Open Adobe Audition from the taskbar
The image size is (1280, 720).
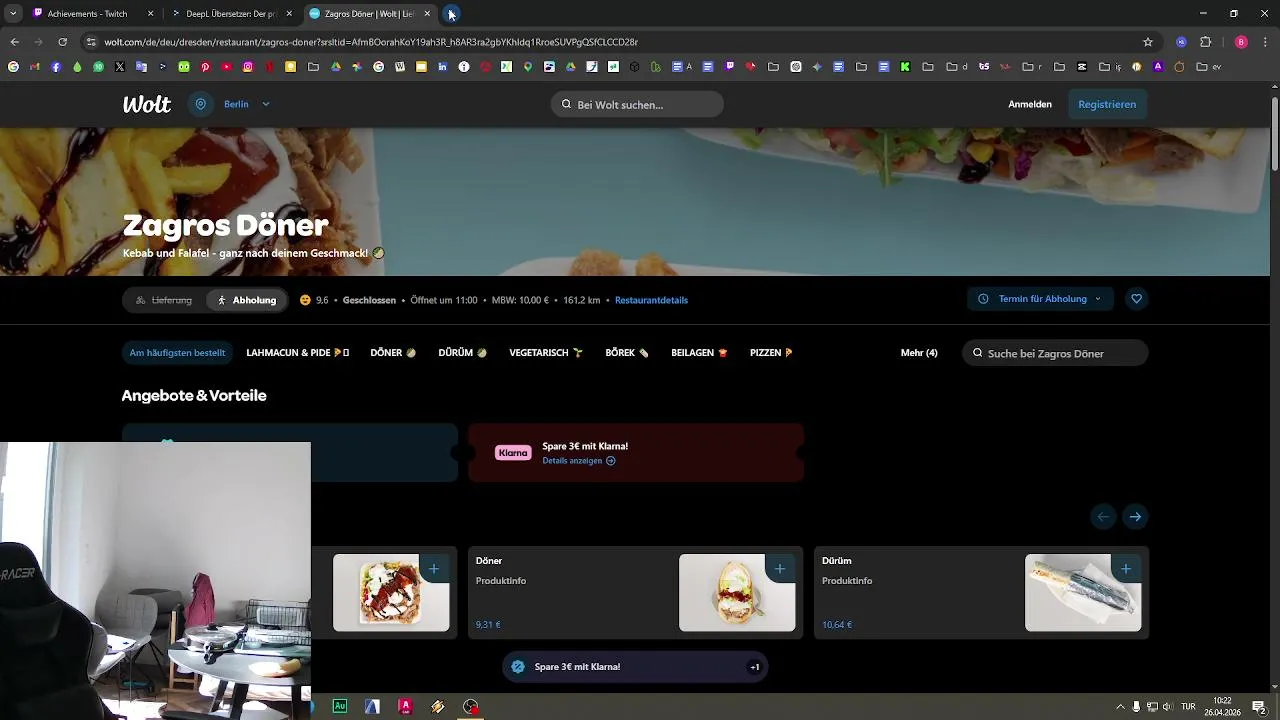(x=340, y=706)
